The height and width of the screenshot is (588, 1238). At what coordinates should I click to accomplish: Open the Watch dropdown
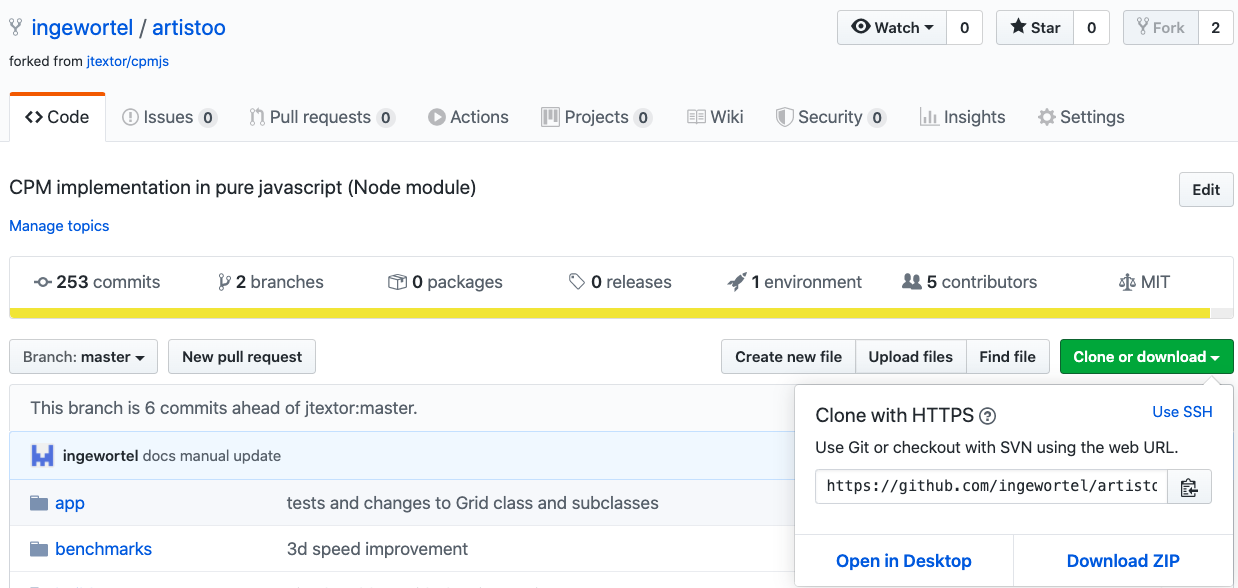[892, 28]
